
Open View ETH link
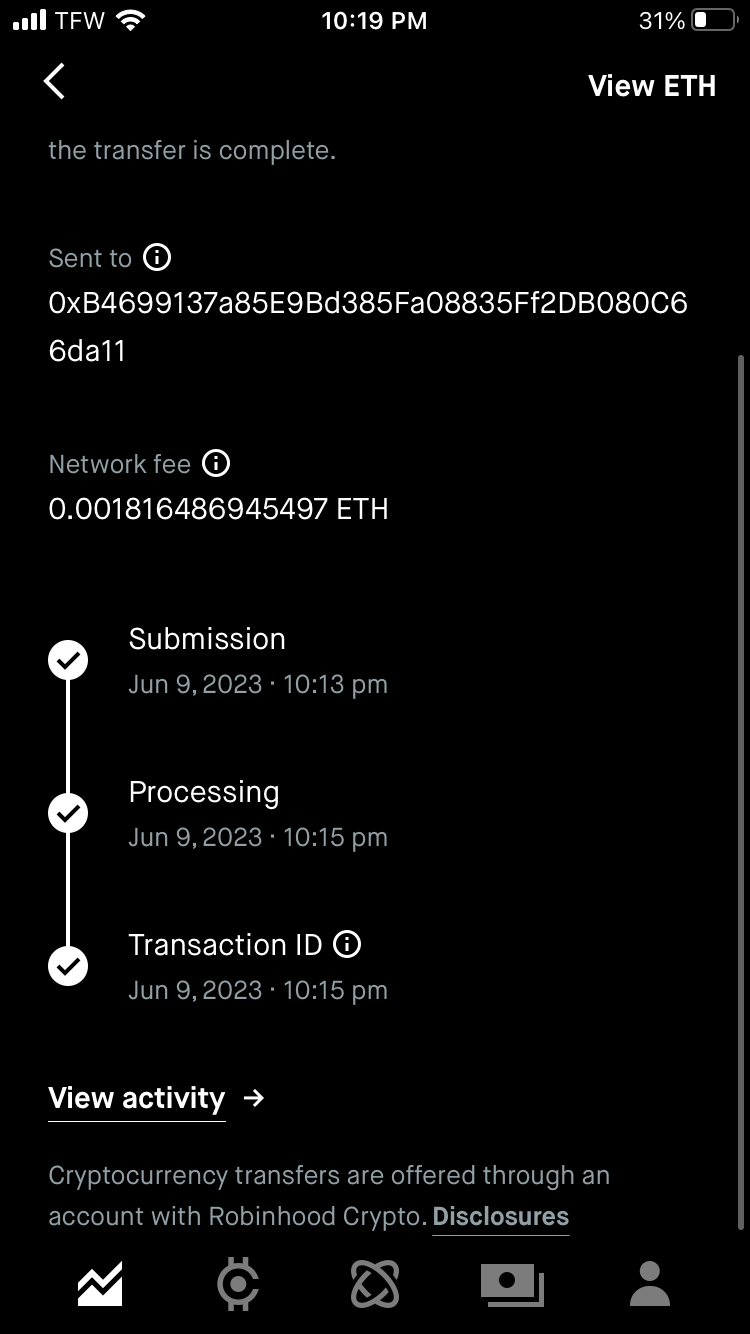click(652, 86)
